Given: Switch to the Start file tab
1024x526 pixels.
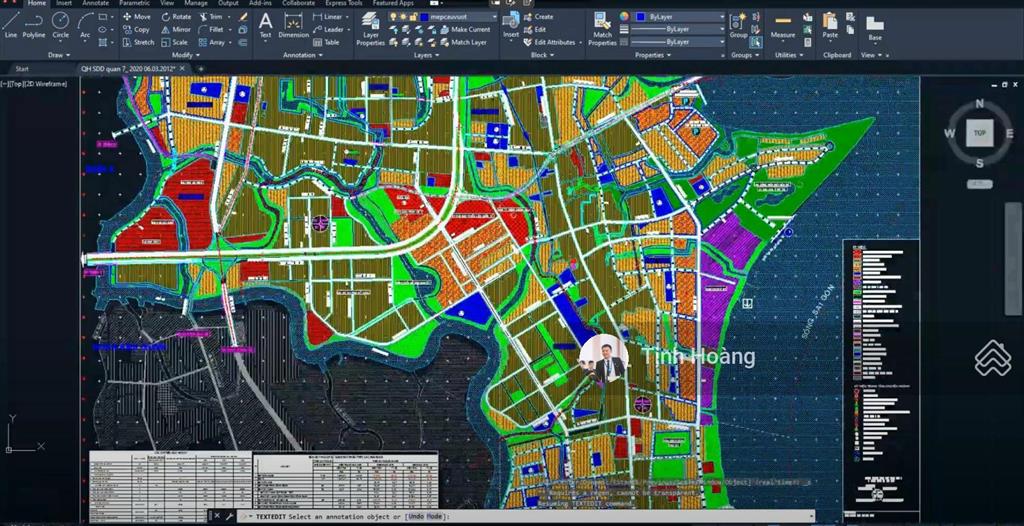Looking at the screenshot, I should click(22, 69).
